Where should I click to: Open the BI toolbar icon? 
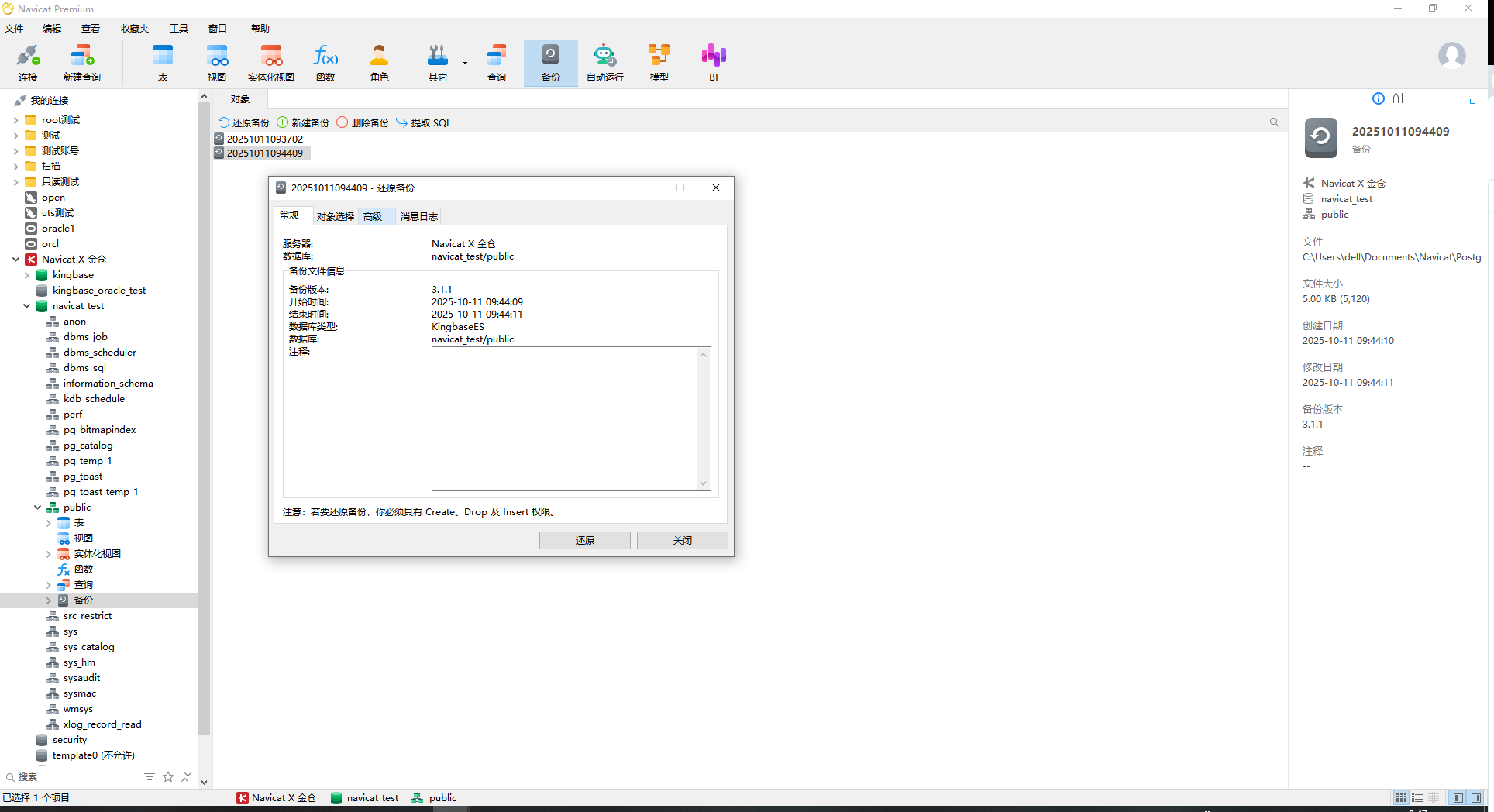click(714, 63)
